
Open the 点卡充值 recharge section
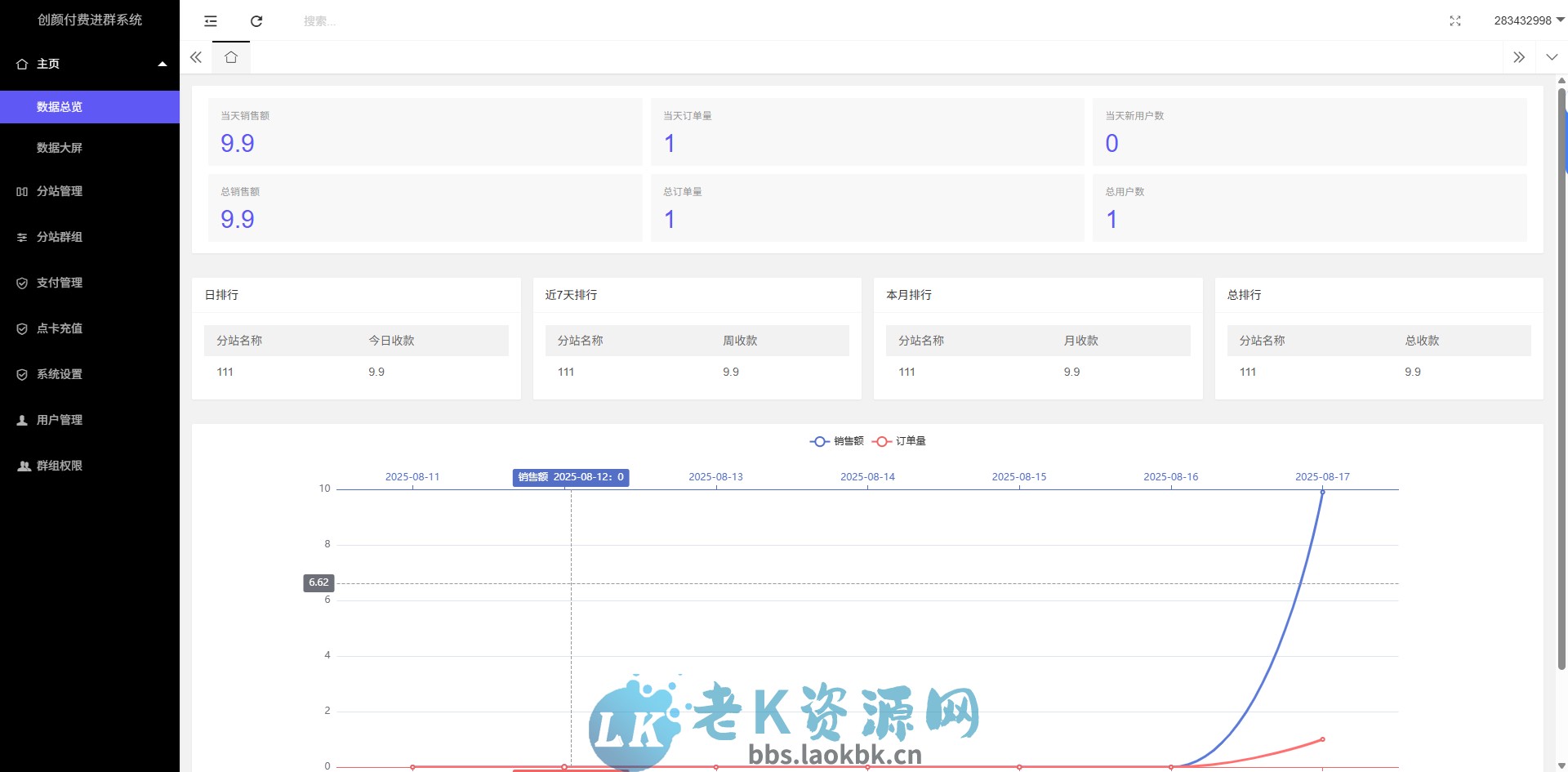59,328
